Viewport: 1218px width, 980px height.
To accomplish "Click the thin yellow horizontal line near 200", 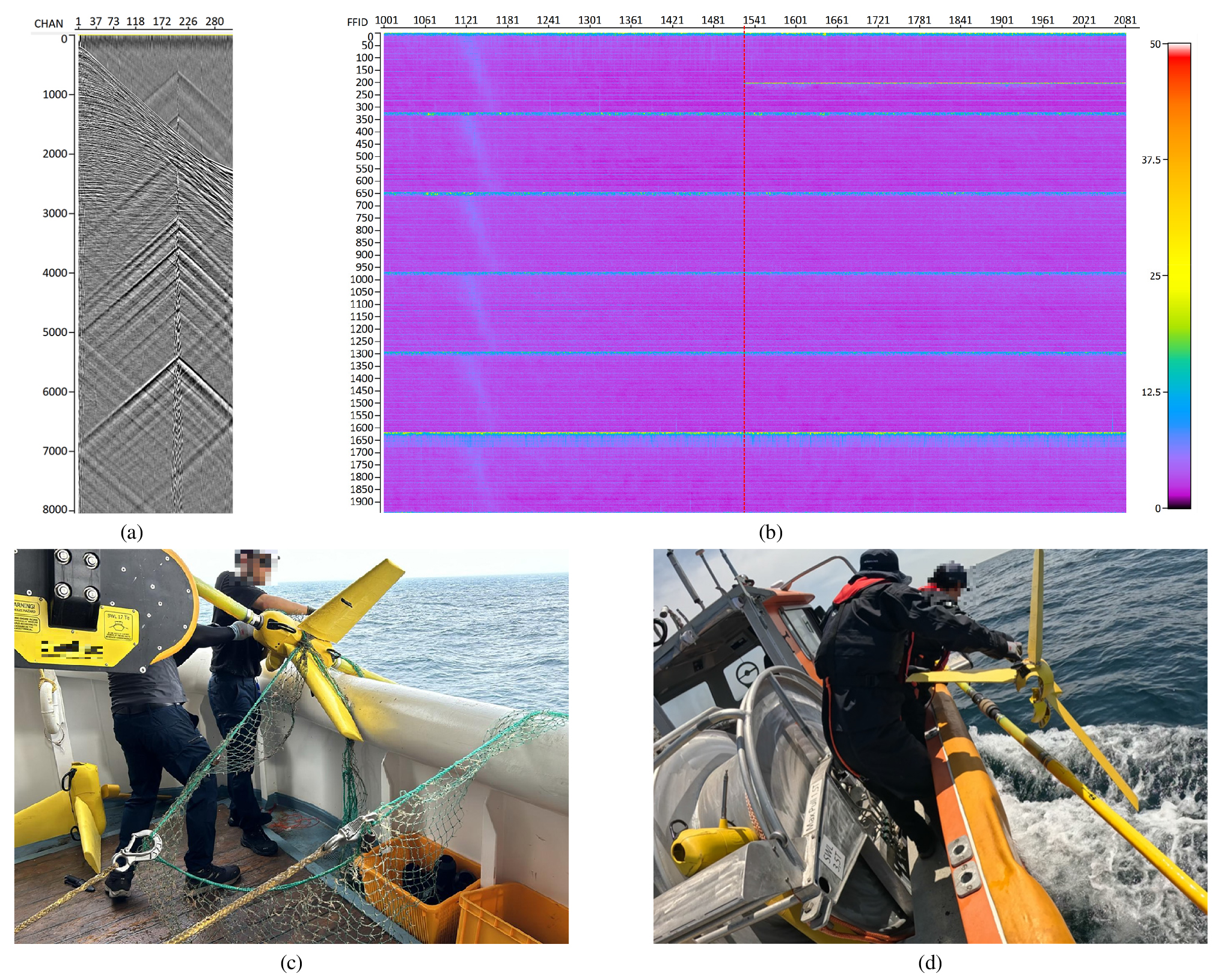I will click(x=932, y=84).
